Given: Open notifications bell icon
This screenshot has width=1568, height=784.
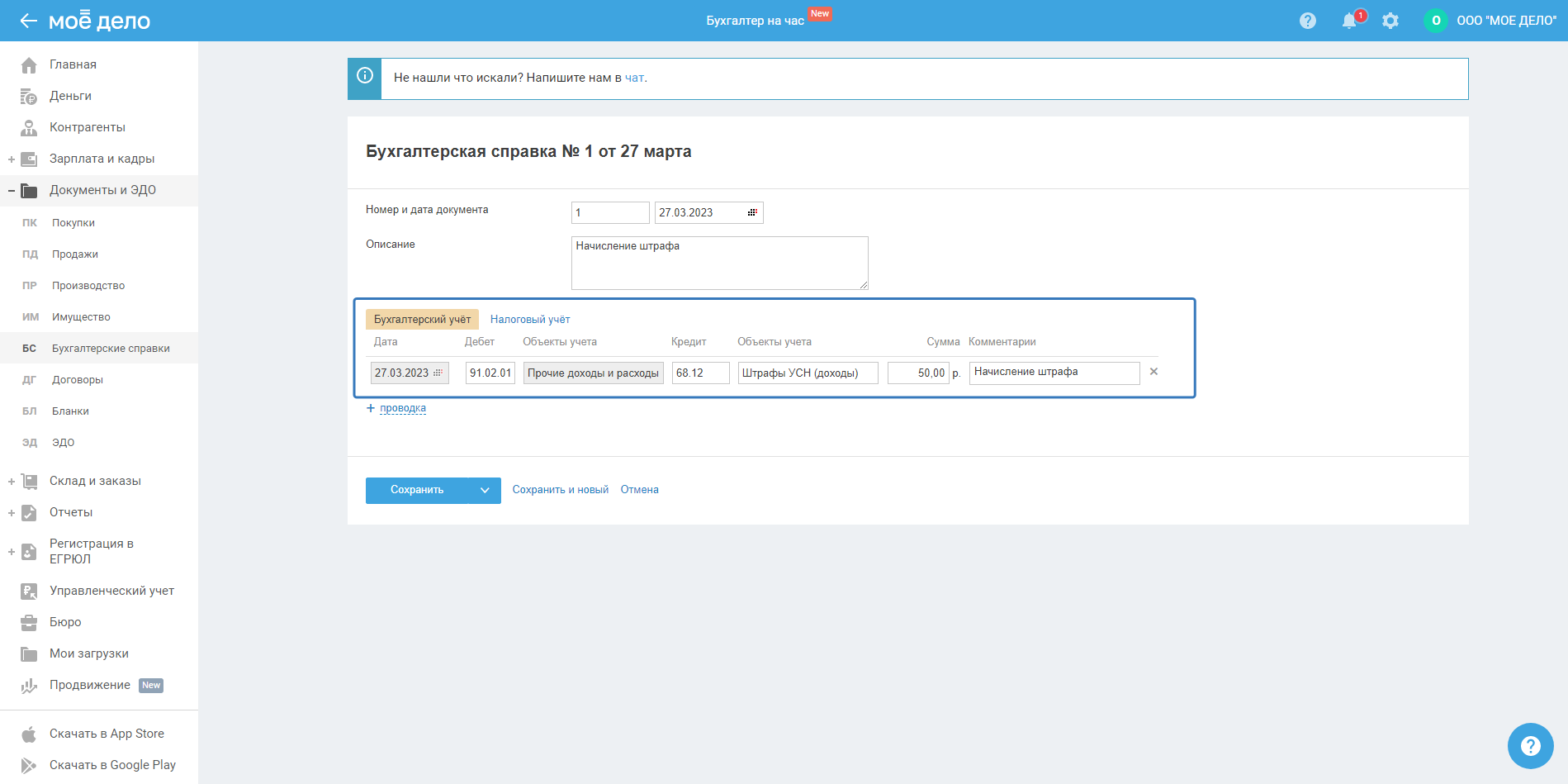Looking at the screenshot, I should (x=1348, y=21).
